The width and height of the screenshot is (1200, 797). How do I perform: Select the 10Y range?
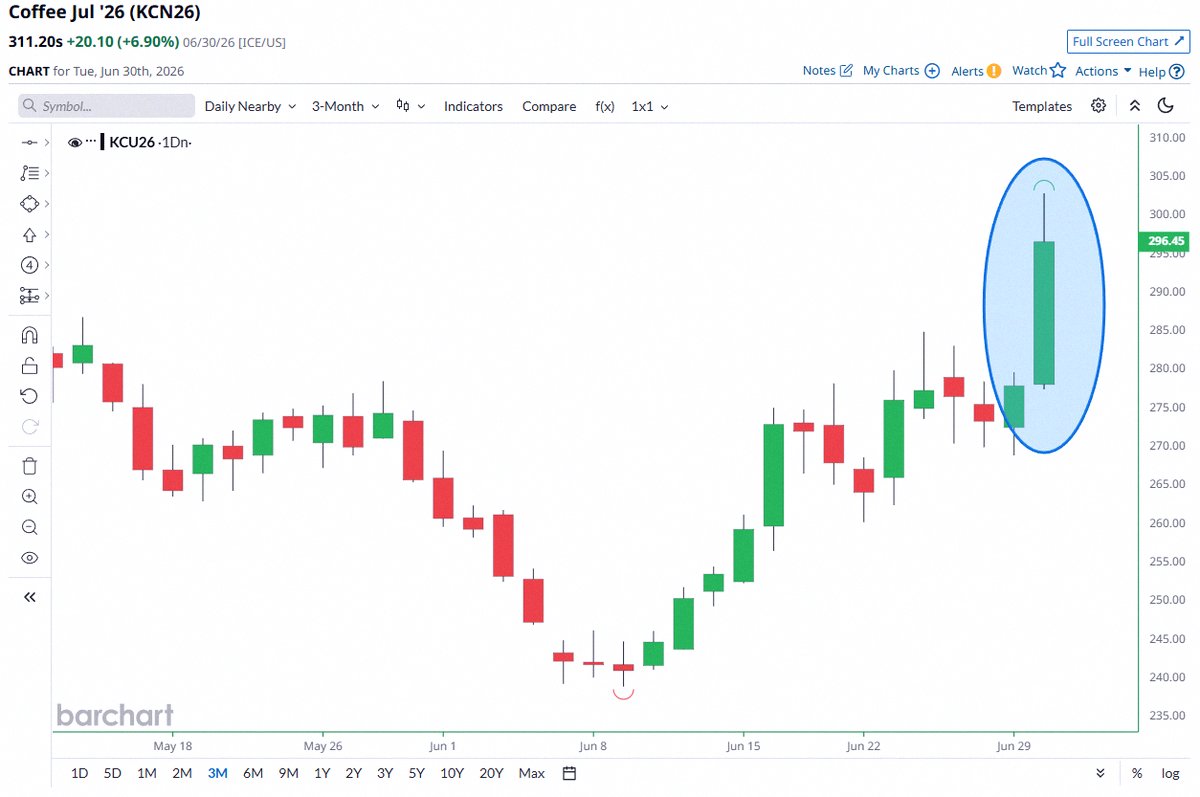coord(452,773)
